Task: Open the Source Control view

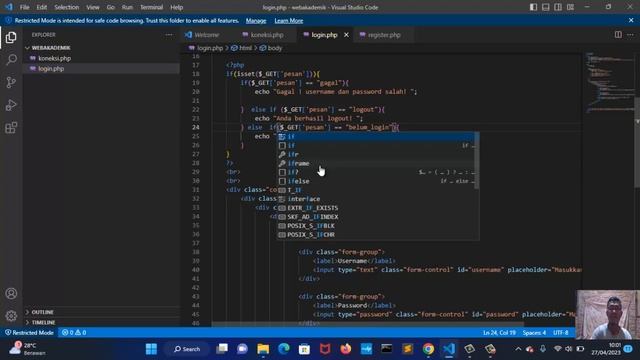Action: click(x=11, y=82)
